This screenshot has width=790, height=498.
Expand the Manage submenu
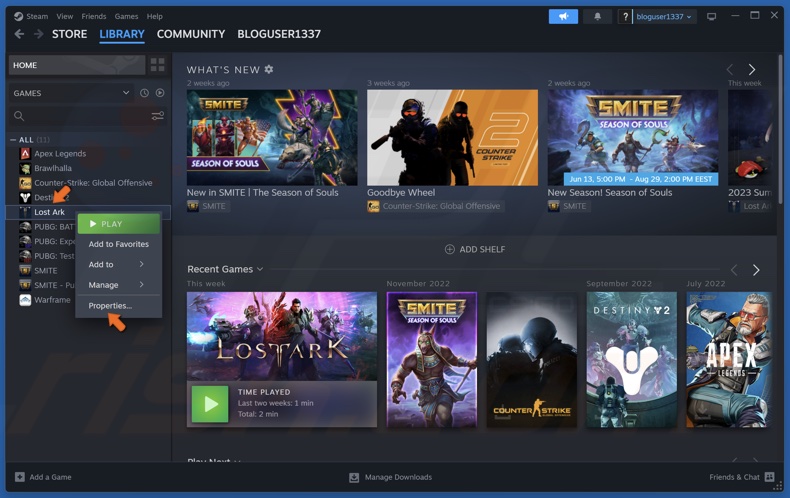[119, 285]
